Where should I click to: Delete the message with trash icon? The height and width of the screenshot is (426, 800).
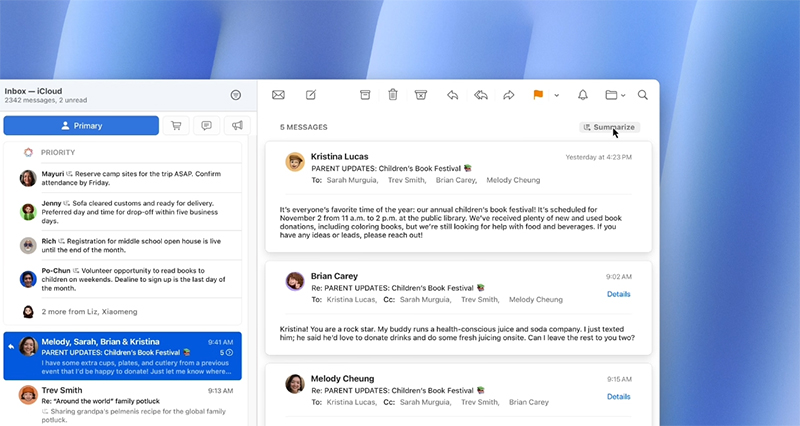pyautogui.click(x=393, y=95)
